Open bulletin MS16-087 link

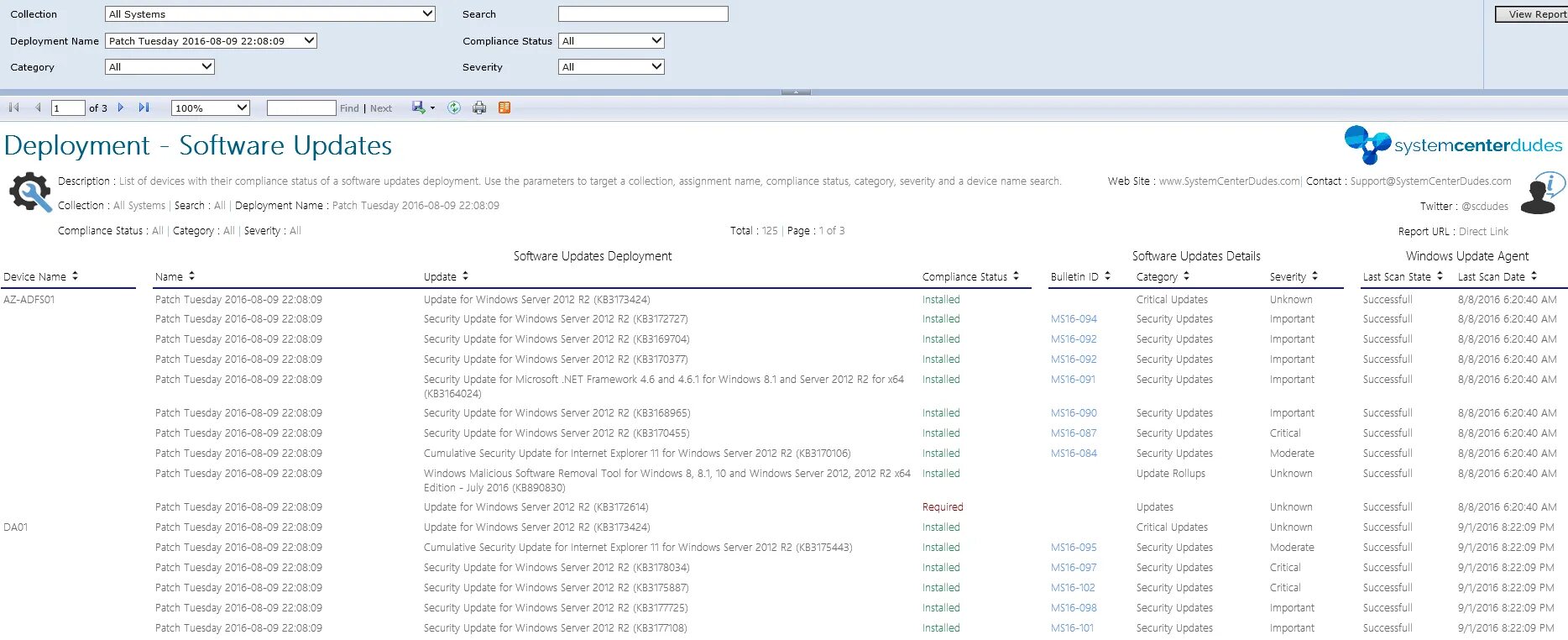(x=1074, y=433)
